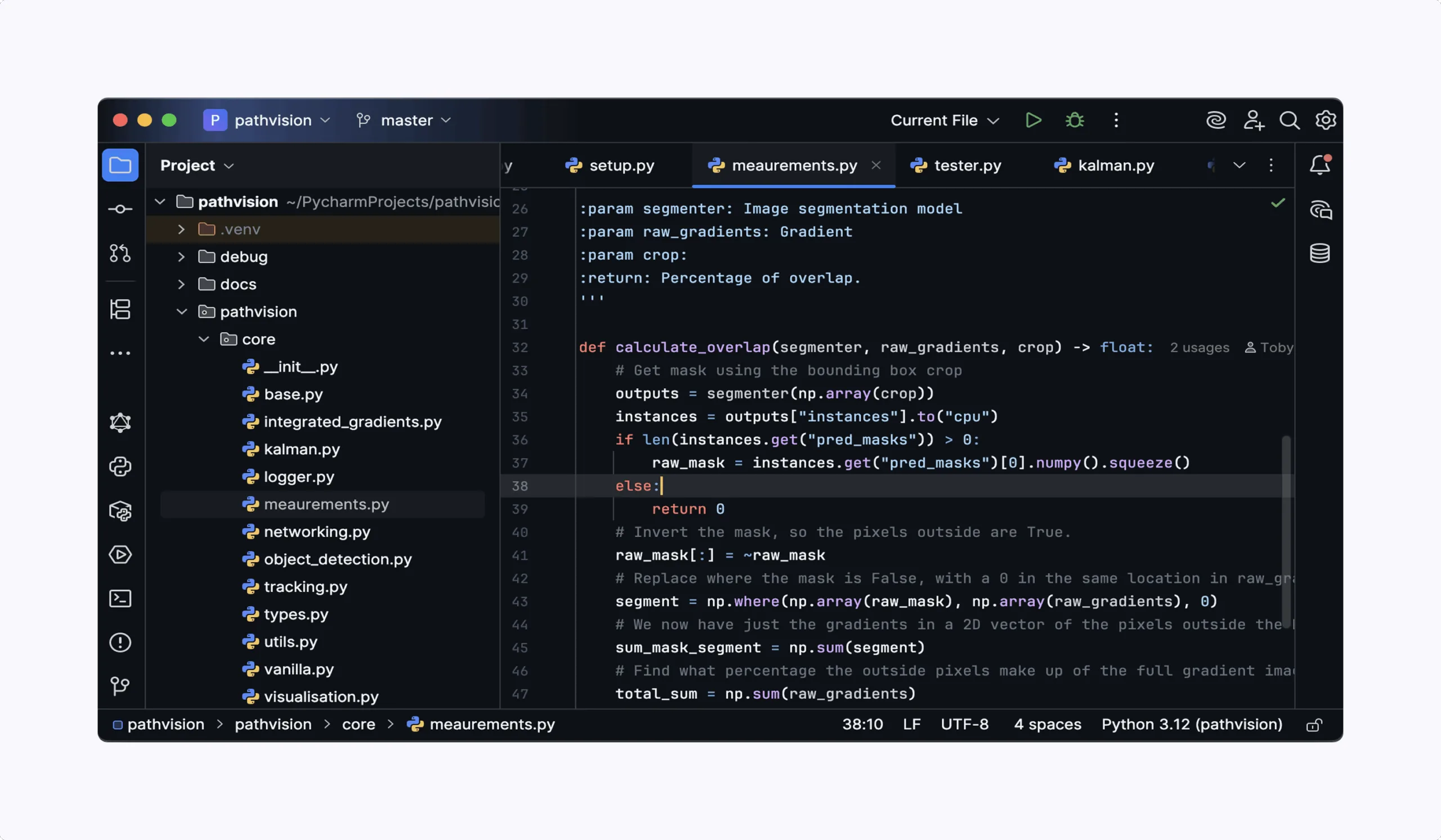Click the editor vertical scrollbar thumb

click(1286, 532)
